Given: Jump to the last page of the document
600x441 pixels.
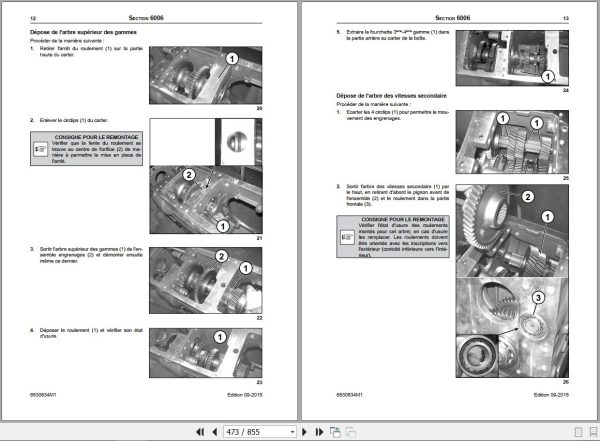Looking at the screenshot, I should 319,432.
